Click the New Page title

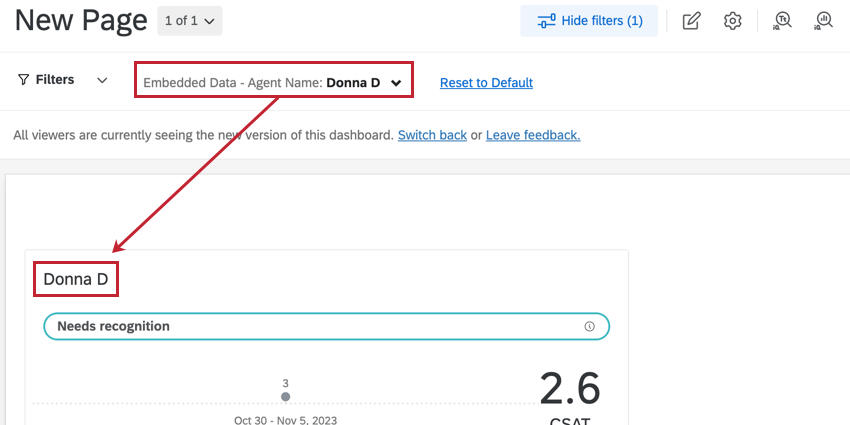pyautogui.click(x=81, y=21)
